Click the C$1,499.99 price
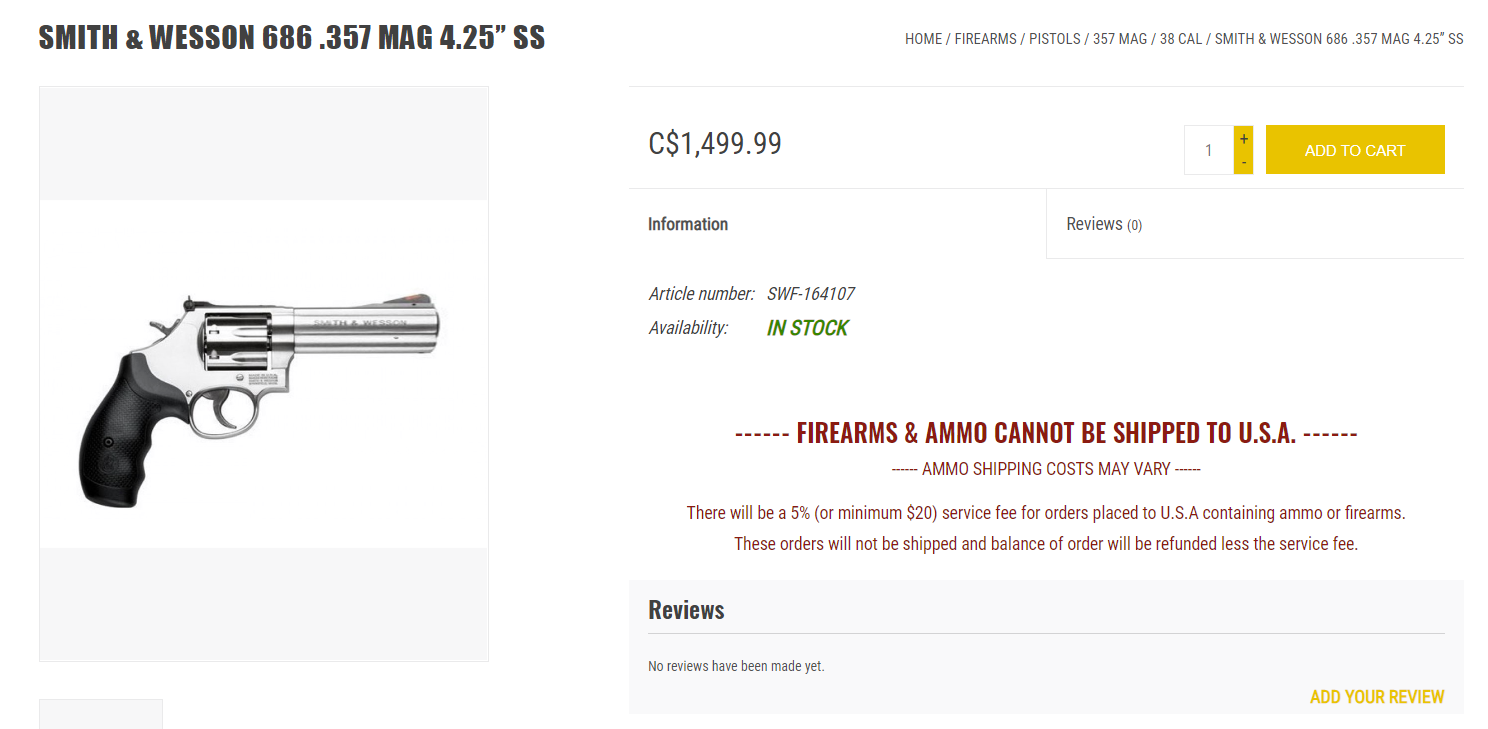This screenshot has width=1488, height=729. pos(715,144)
